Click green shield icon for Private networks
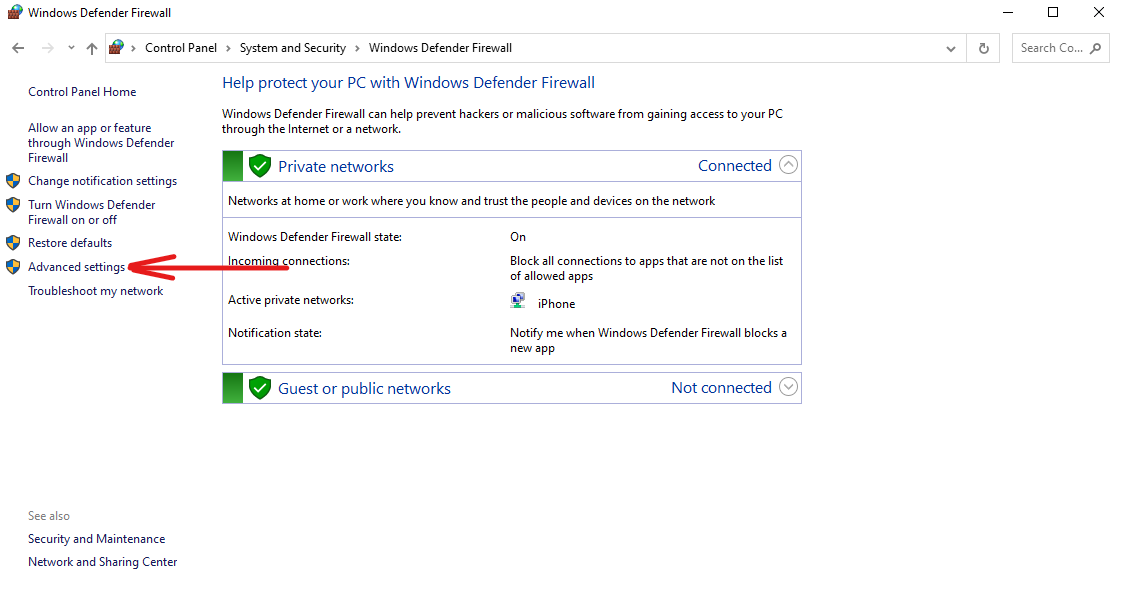Screen dimensions: 1121x589 coord(260,166)
